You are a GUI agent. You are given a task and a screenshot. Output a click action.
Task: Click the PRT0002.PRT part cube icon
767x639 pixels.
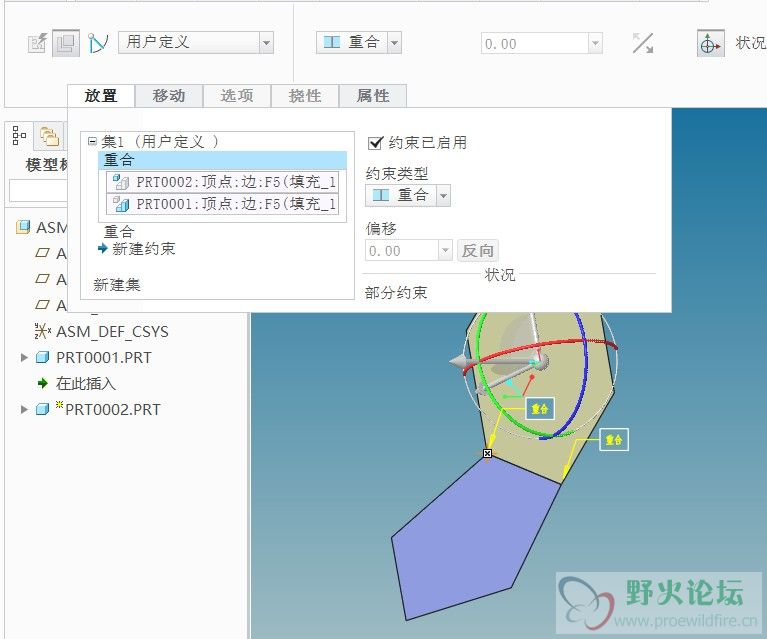tap(43, 409)
